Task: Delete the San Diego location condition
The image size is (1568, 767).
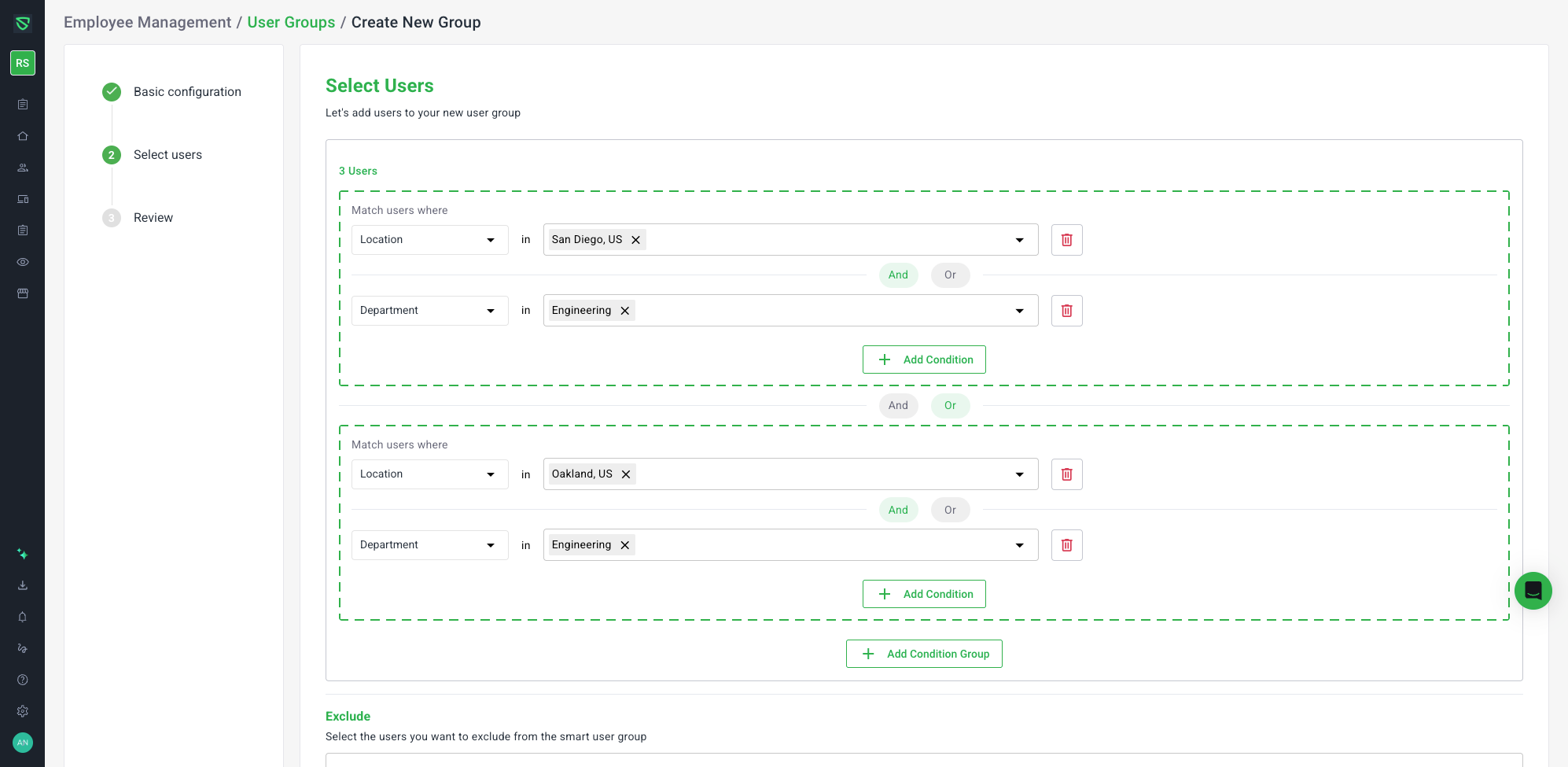Action: click(x=1066, y=240)
